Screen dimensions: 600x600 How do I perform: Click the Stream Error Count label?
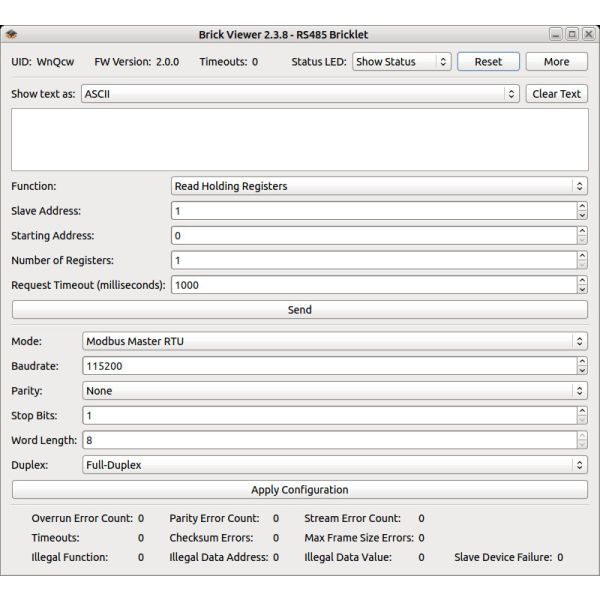click(352, 518)
